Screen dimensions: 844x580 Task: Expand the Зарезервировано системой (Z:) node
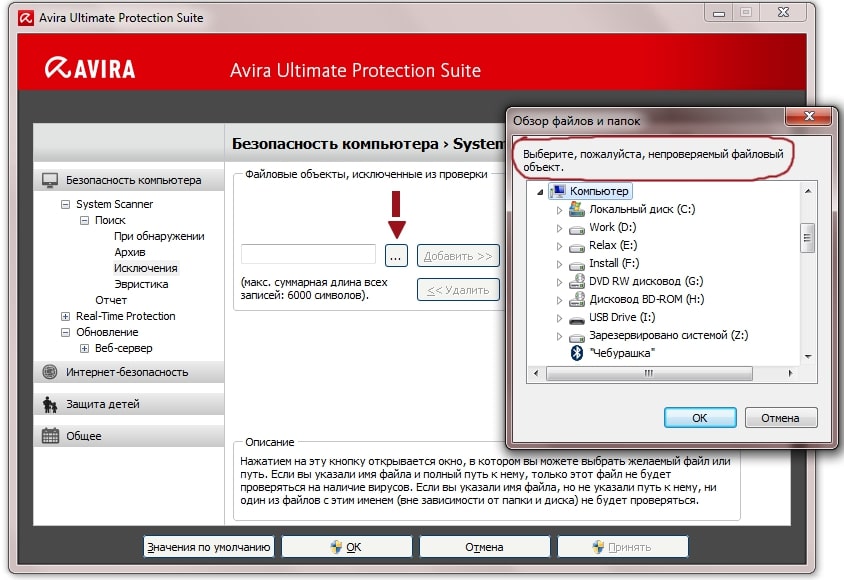click(559, 336)
